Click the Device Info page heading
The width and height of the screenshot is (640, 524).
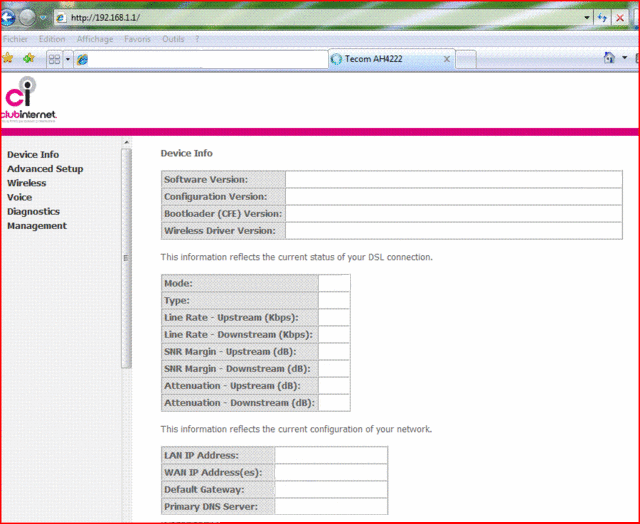[187, 153]
